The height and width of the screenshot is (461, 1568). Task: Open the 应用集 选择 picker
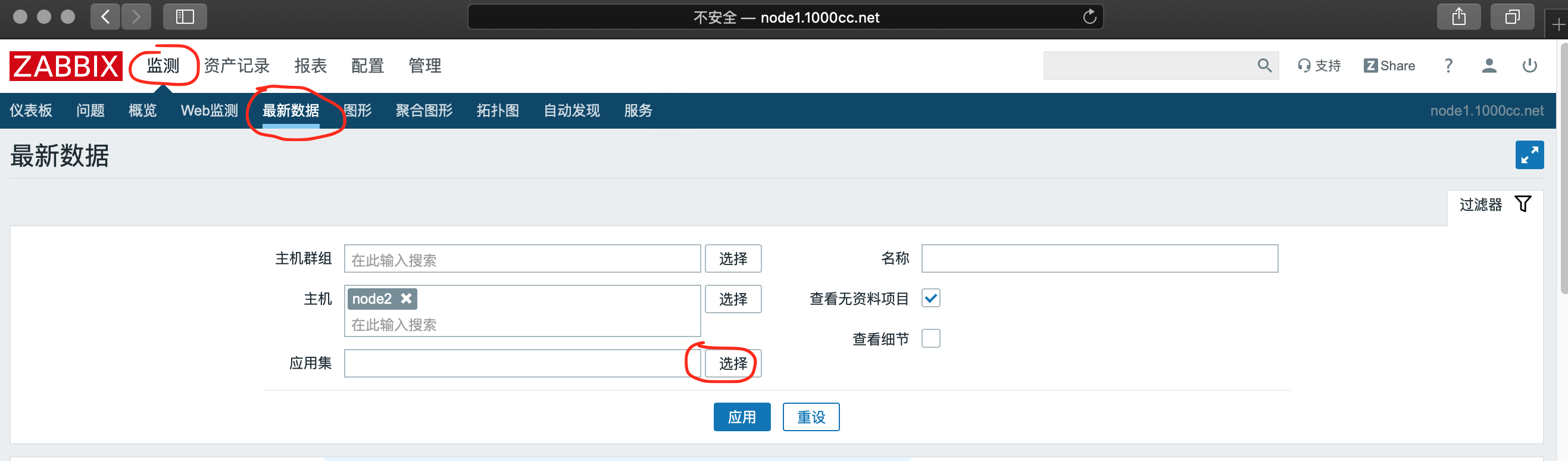(732, 363)
